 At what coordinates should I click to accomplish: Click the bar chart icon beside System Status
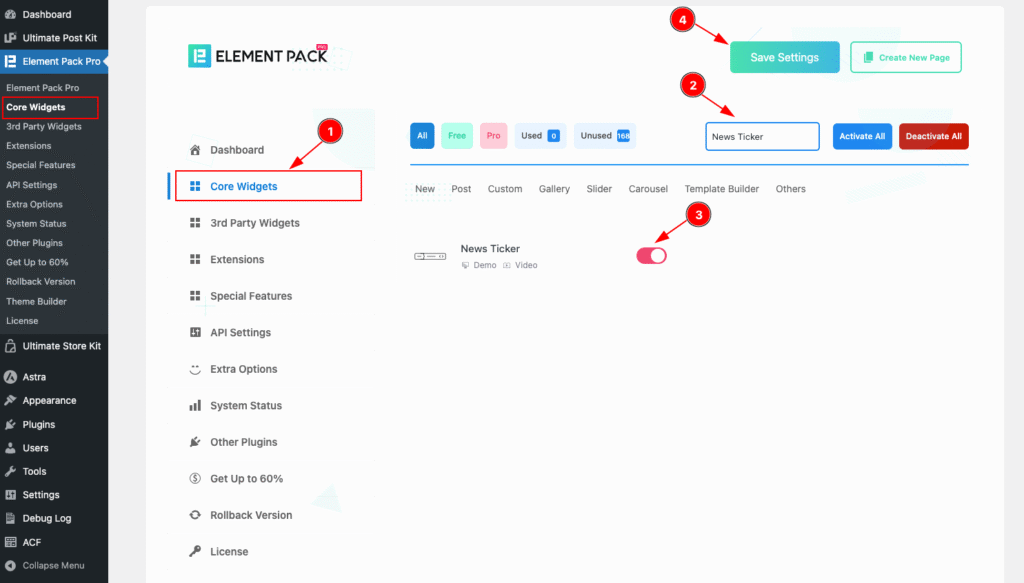tap(195, 405)
